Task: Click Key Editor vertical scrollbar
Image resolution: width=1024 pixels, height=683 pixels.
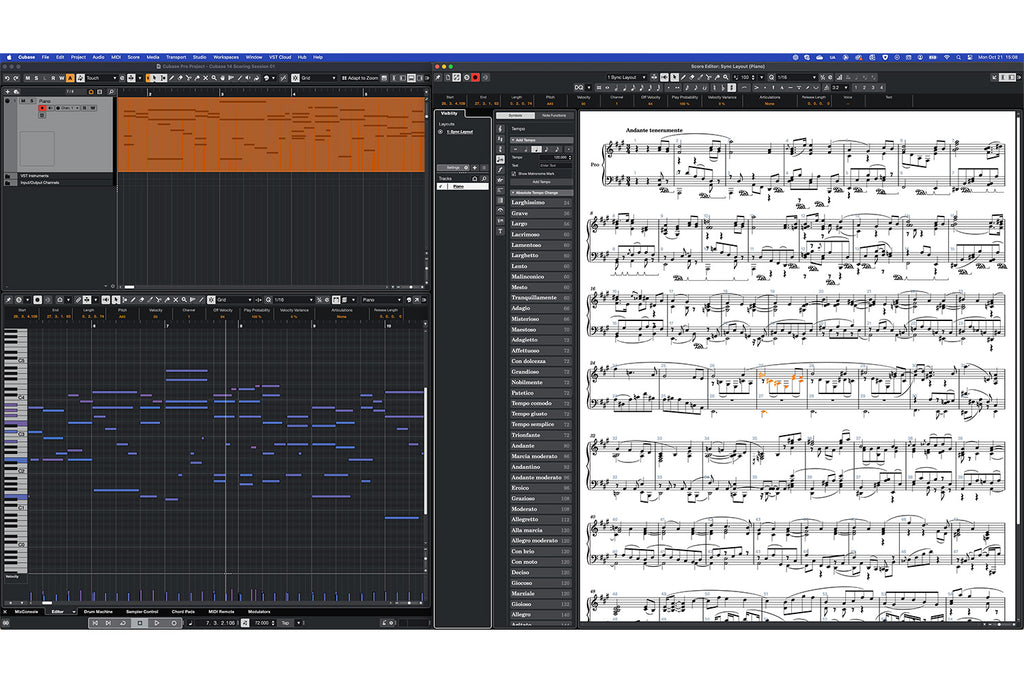Action: click(x=425, y=451)
